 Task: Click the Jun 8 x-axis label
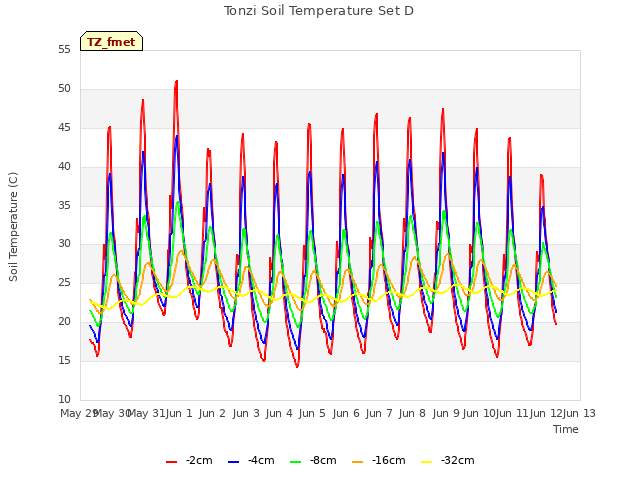click(412, 413)
